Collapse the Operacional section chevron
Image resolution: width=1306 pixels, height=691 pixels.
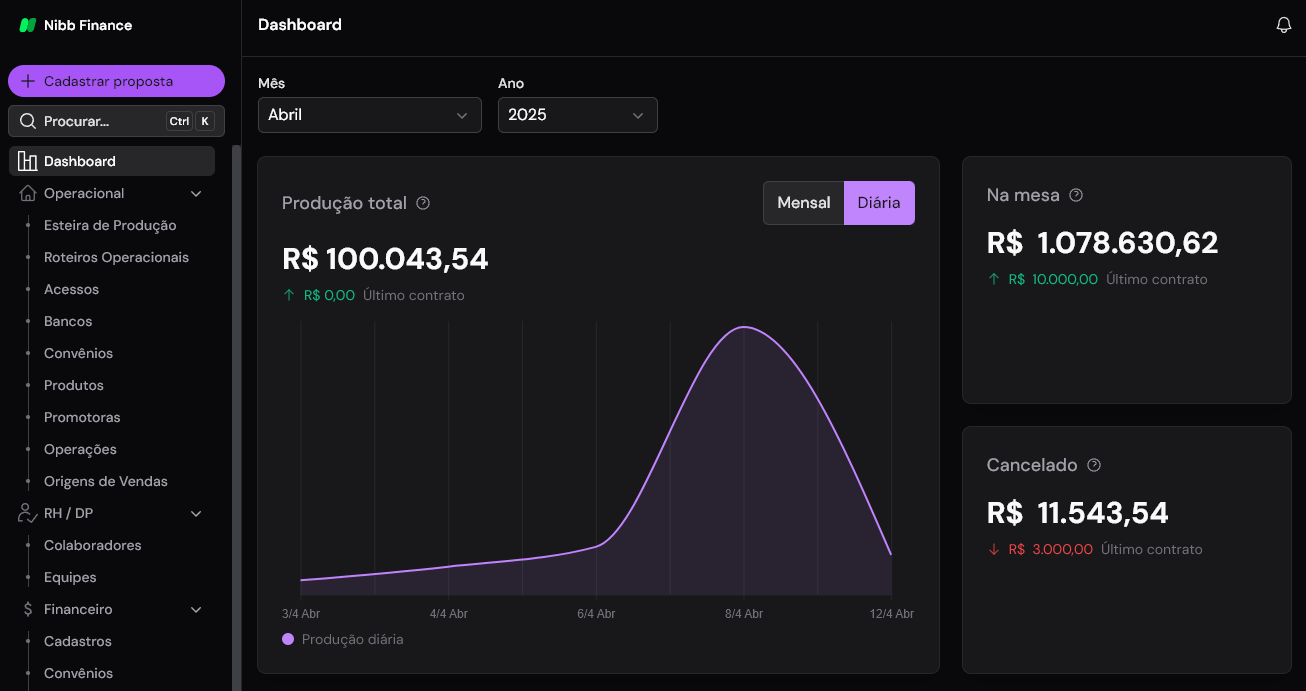click(x=196, y=192)
